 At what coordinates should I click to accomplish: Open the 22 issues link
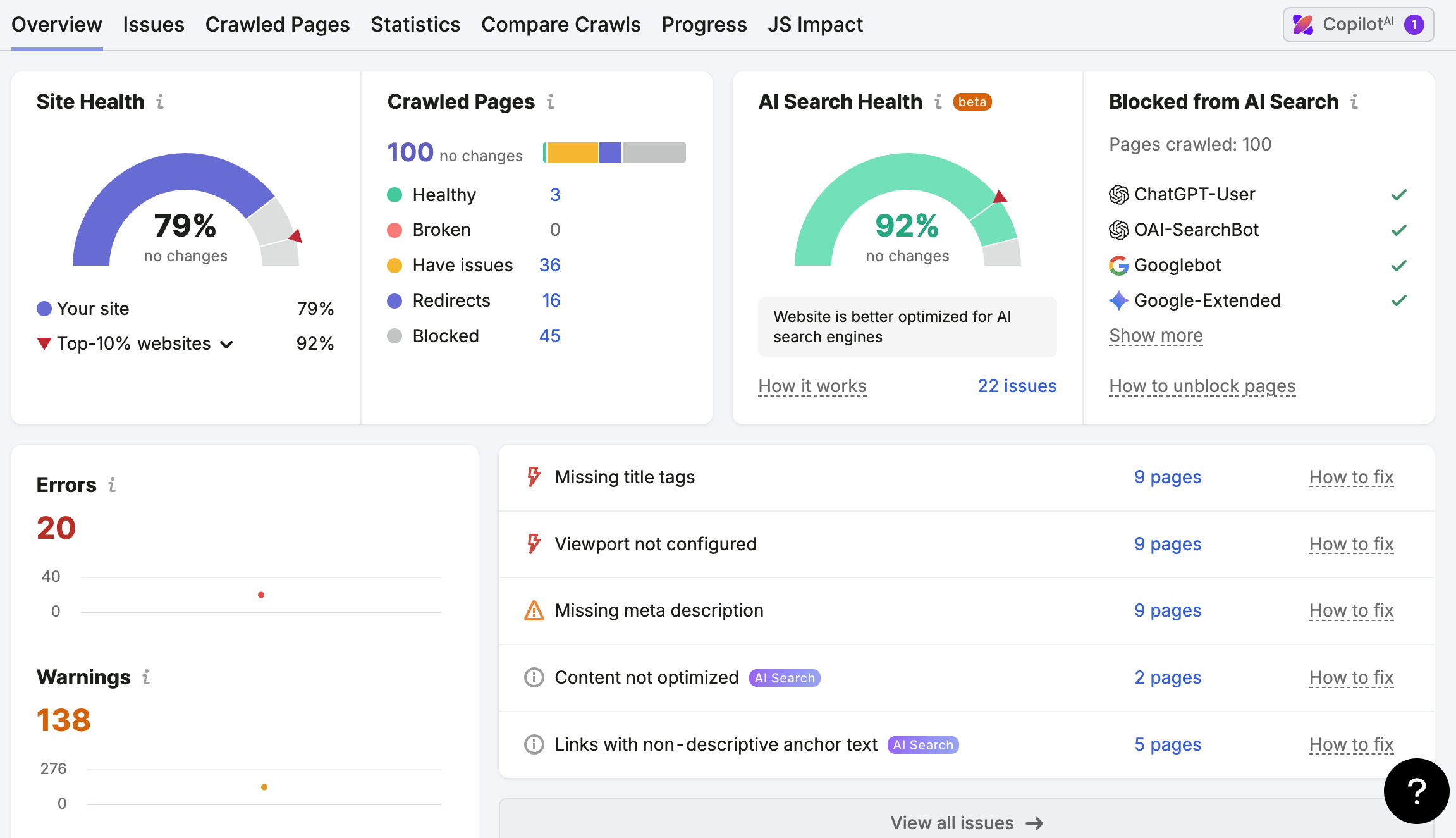pyautogui.click(x=1017, y=386)
